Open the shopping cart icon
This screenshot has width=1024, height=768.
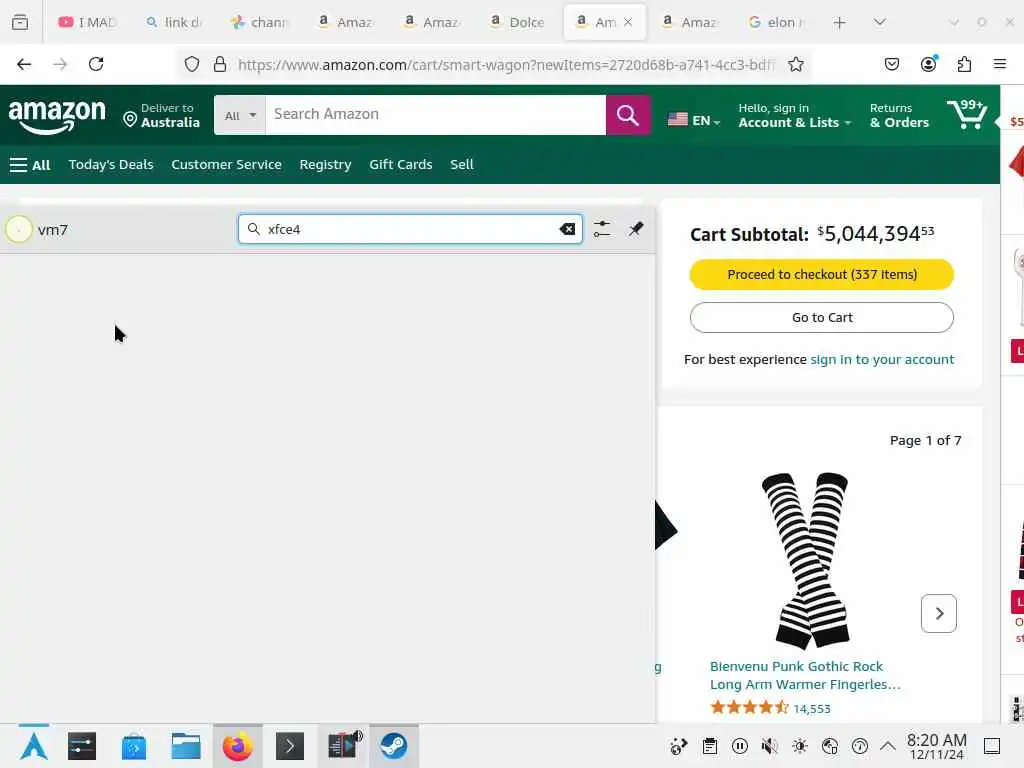[967, 115]
